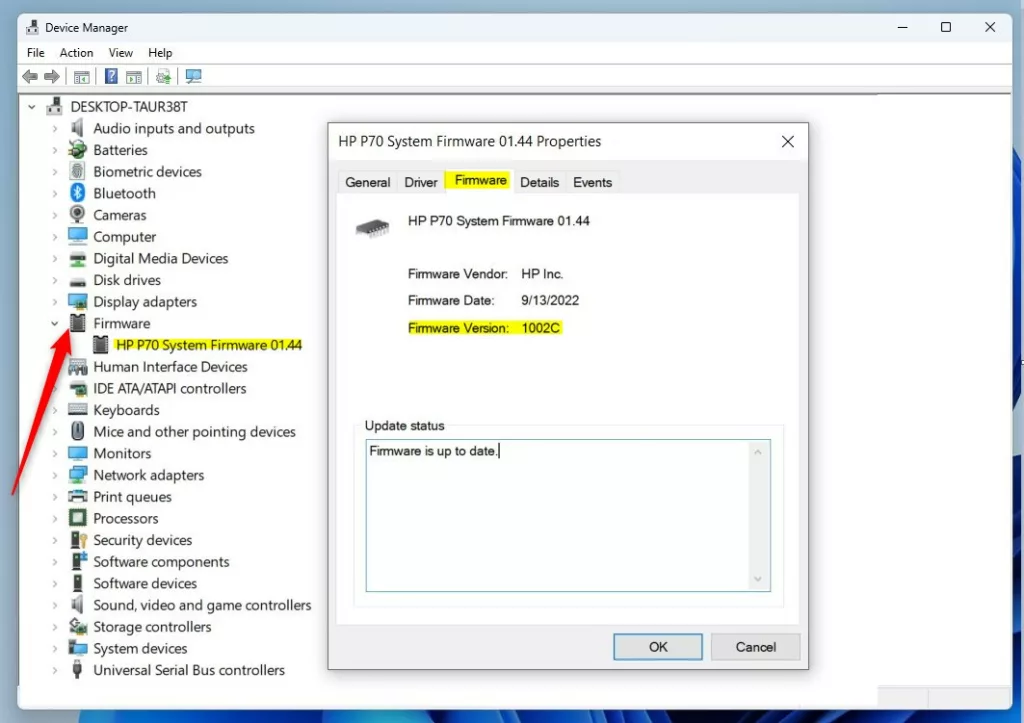Expand the Sound, video and game controllers category

(55, 605)
